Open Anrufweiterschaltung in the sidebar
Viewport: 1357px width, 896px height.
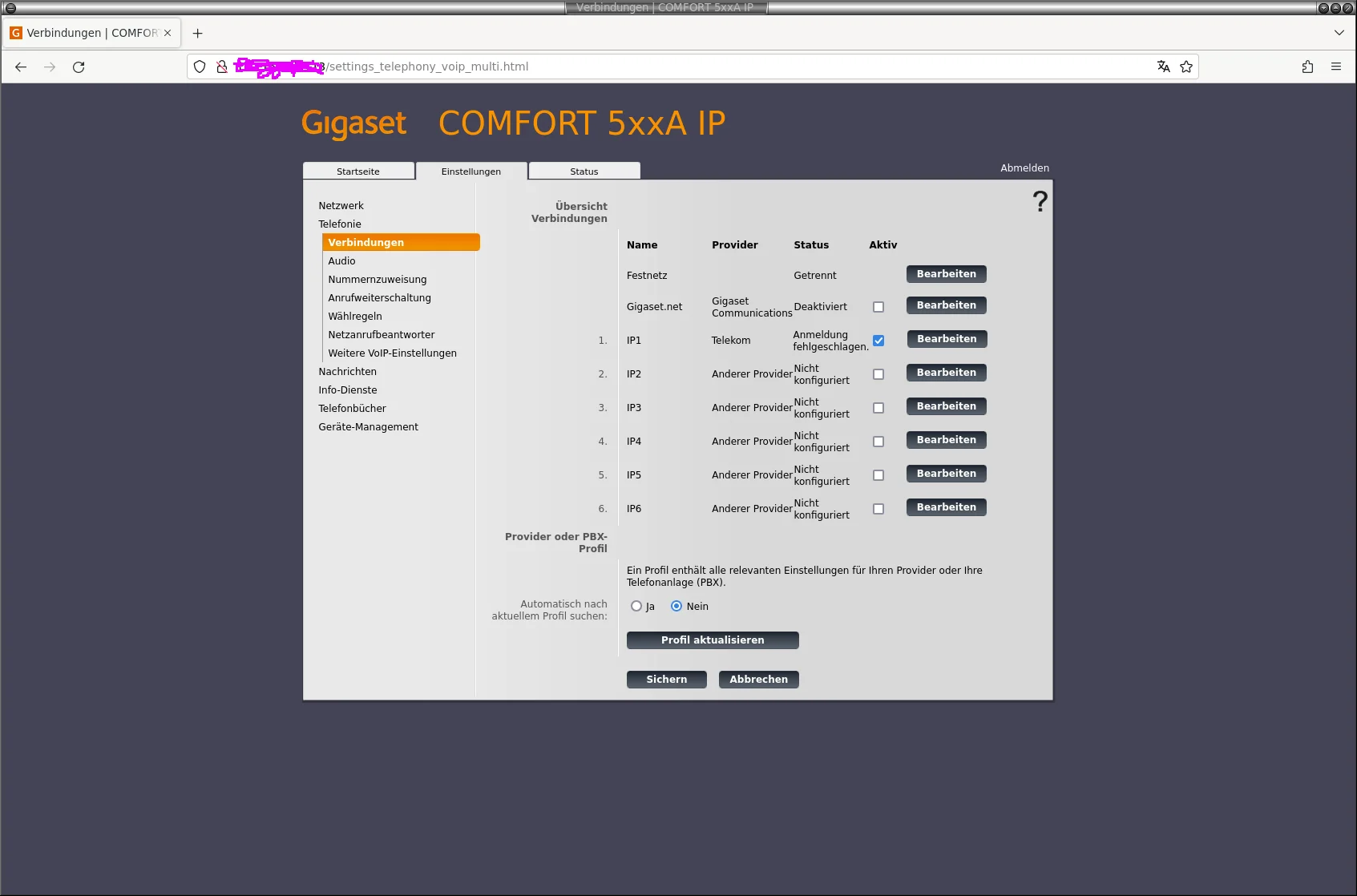pos(380,298)
